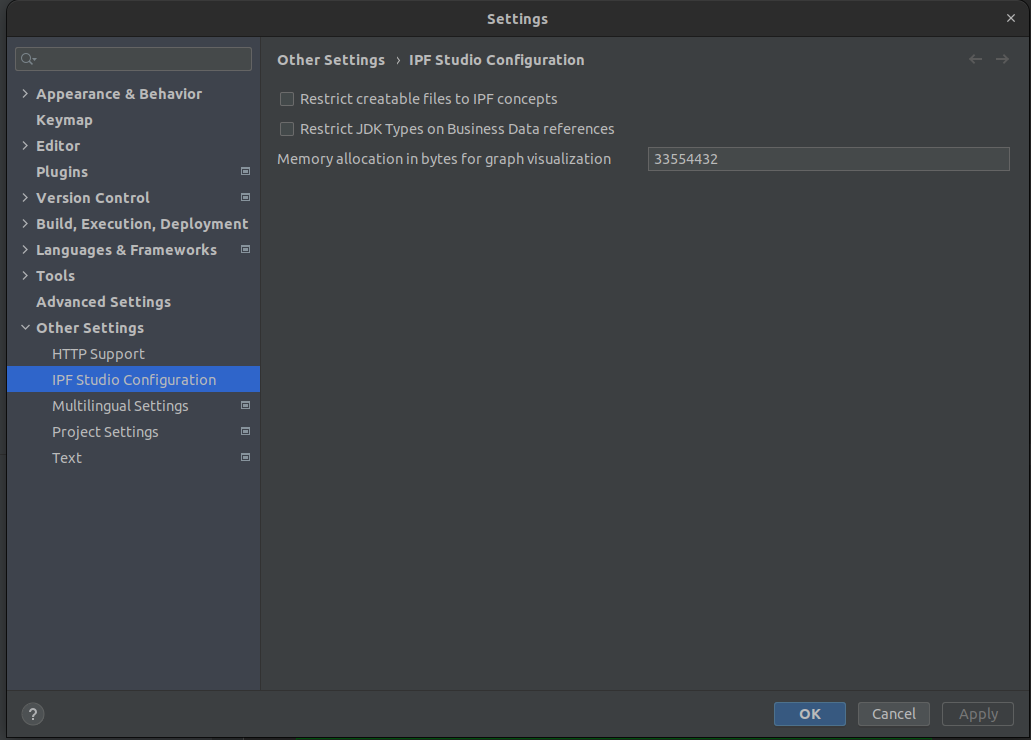1031x740 pixels.
Task: Enable Restrict creatable files to IPF concepts
Action: (x=286, y=98)
